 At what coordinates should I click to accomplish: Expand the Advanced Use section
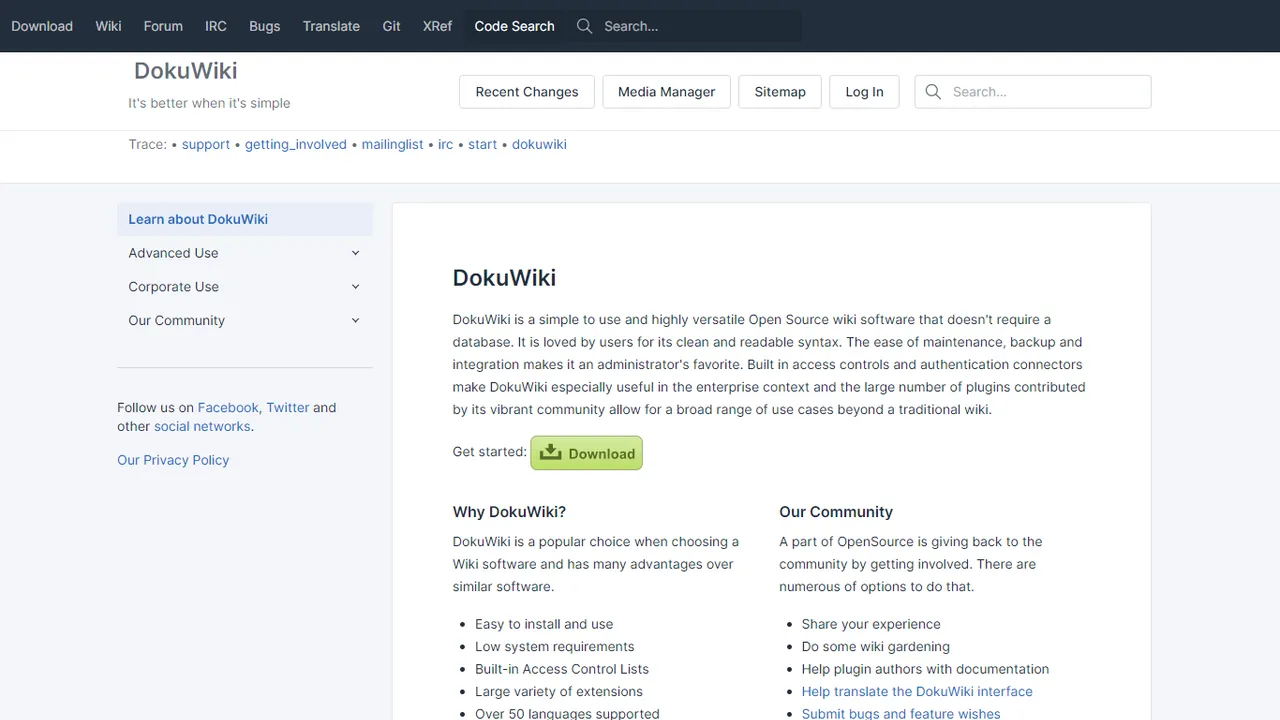click(245, 253)
